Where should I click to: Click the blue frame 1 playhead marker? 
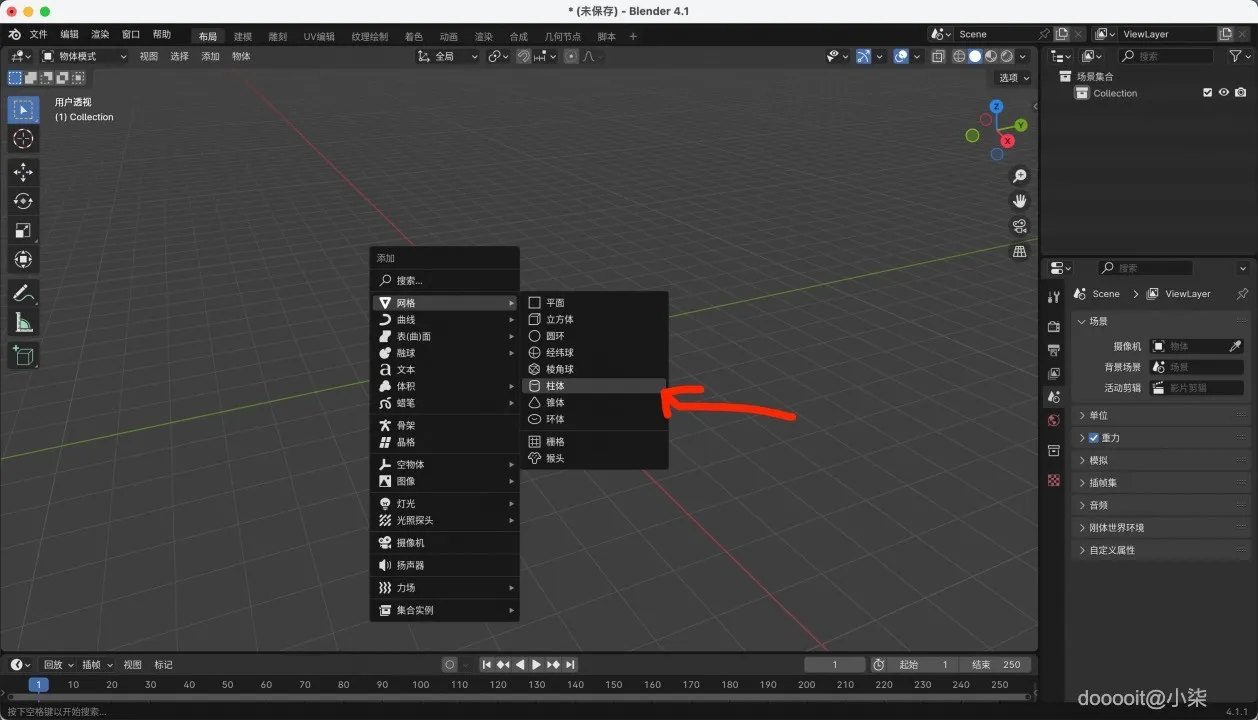click(x=38, y=685)
